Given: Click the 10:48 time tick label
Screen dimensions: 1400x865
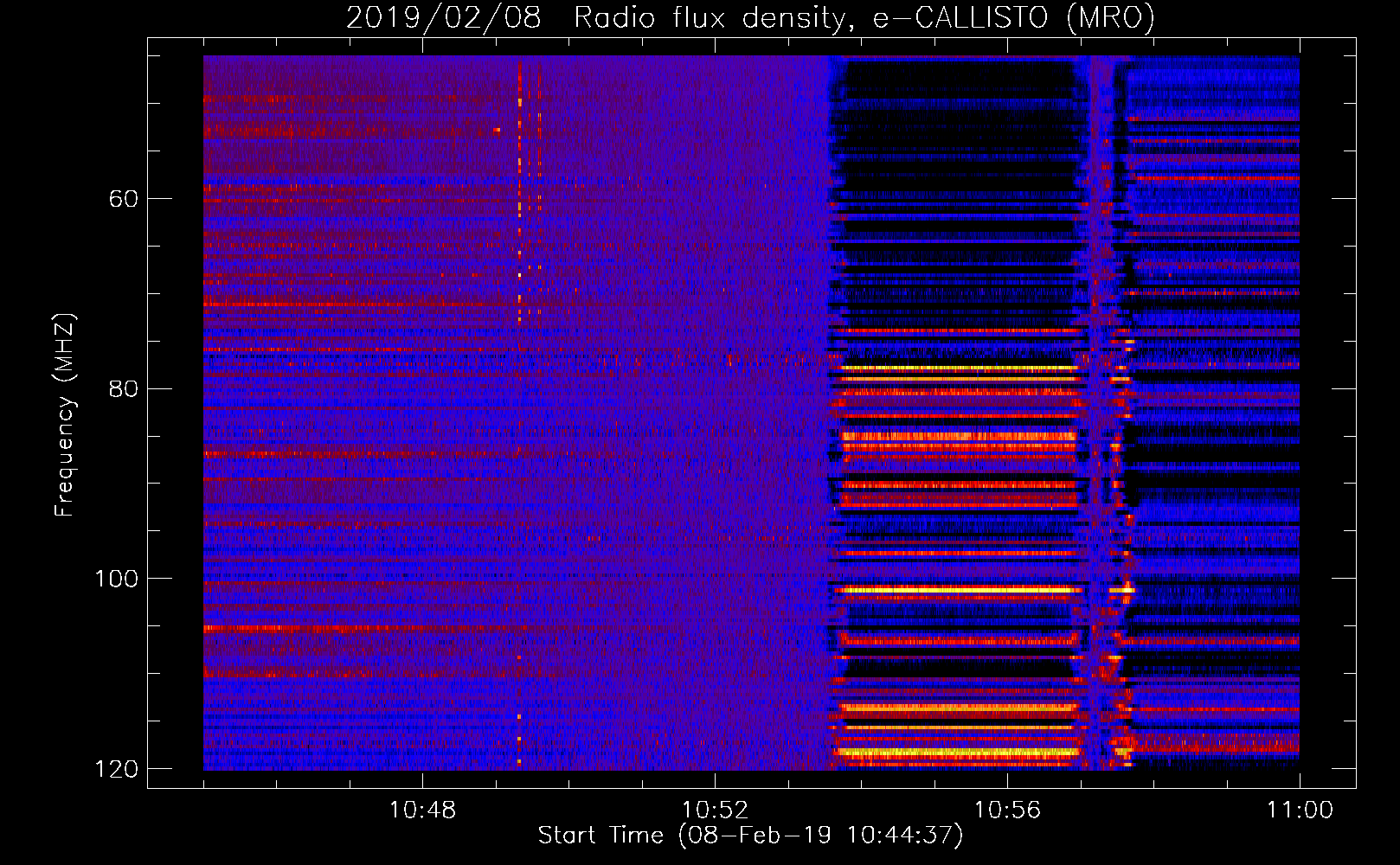Looking at the screenshot, I should (422, 811).
